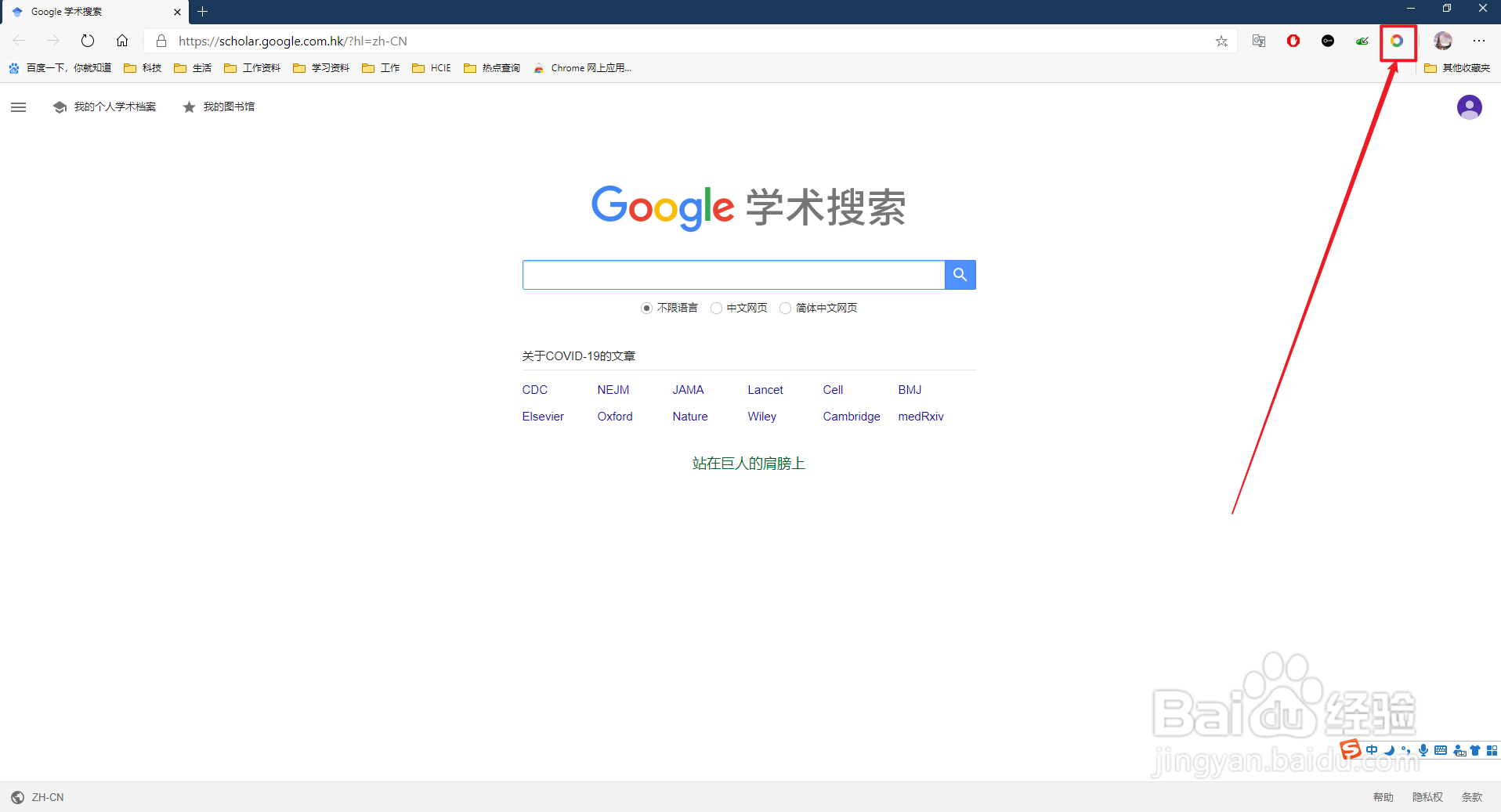Click the 隐私权 footer link

click(1427, 797)
